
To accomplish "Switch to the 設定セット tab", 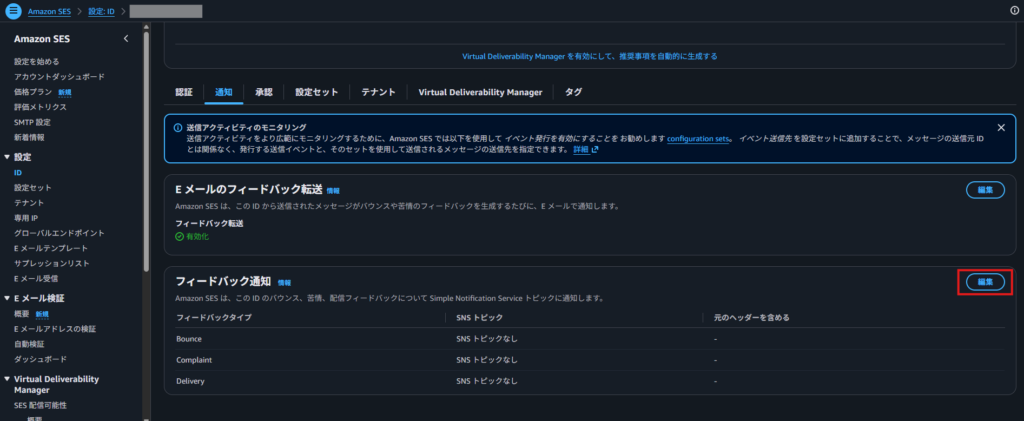I will 317,92.
